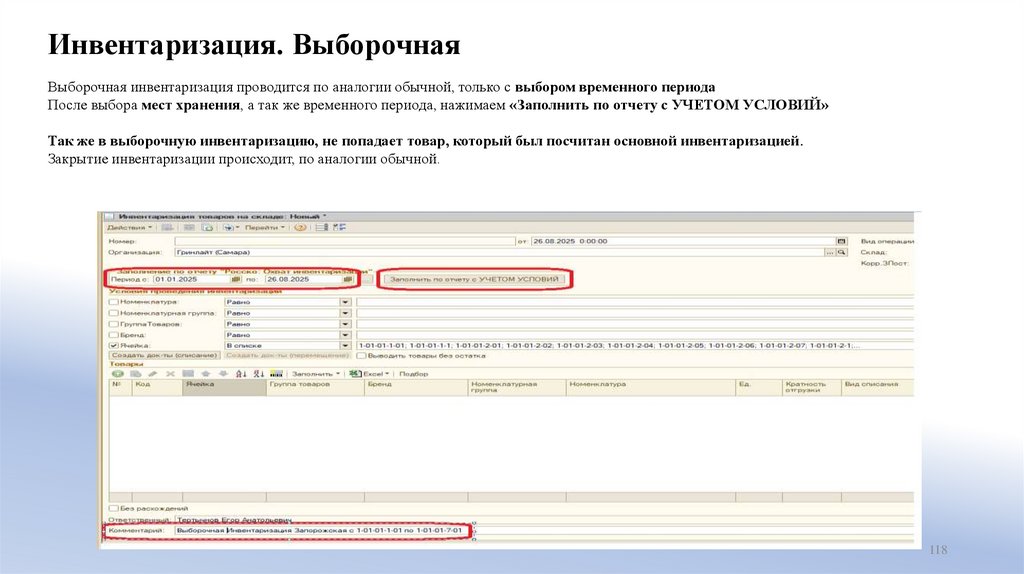
Task: Check Выводить товары без остатка
Action: pos(361,356)
